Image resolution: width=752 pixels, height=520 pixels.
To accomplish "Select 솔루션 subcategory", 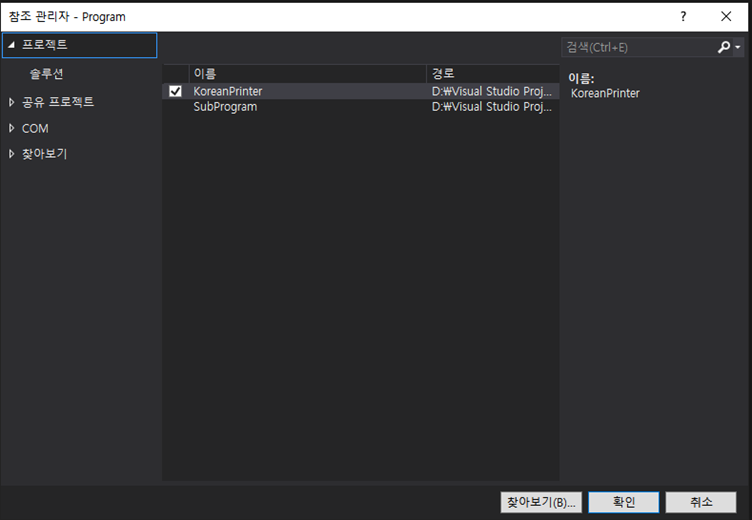I will 47,74.
